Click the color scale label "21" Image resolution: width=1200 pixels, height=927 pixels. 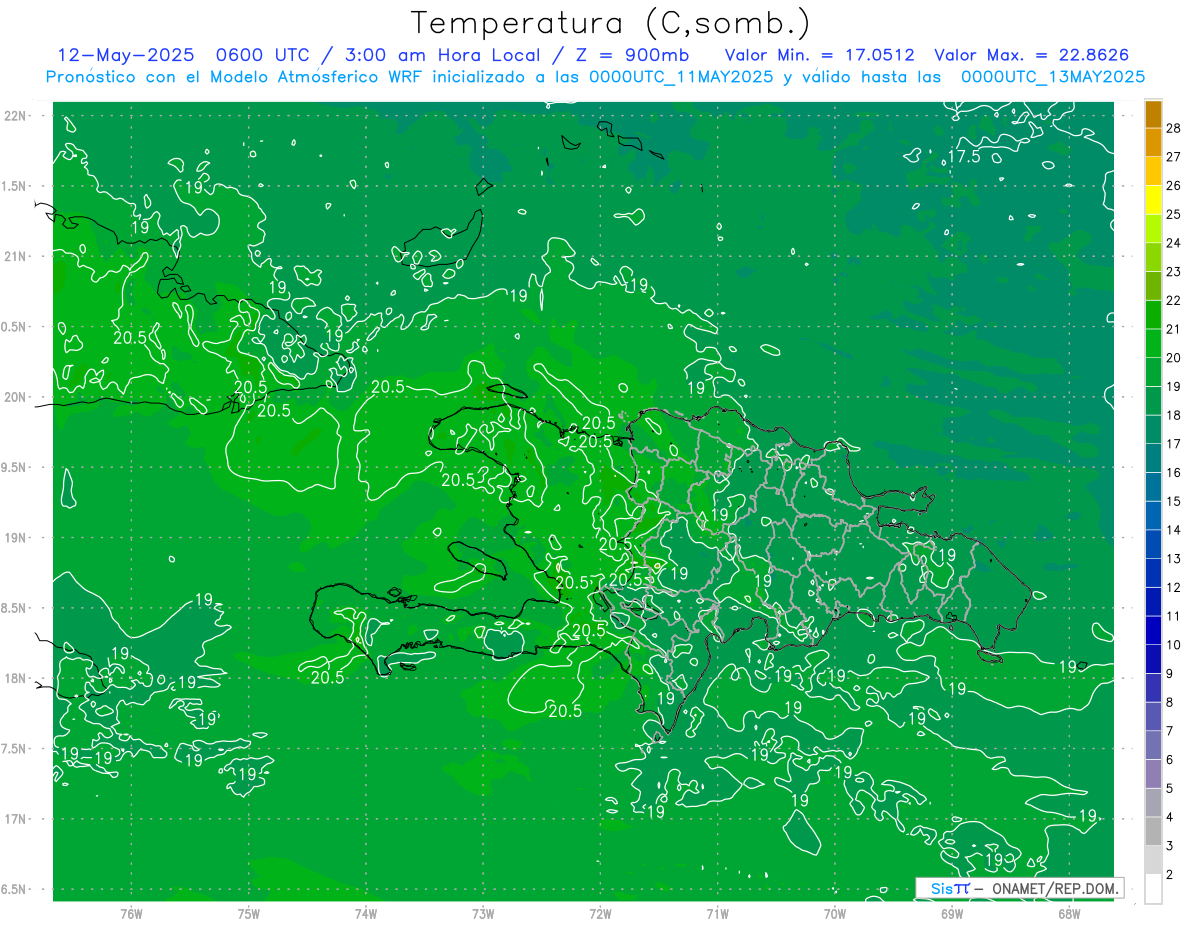coord(1174,329)
